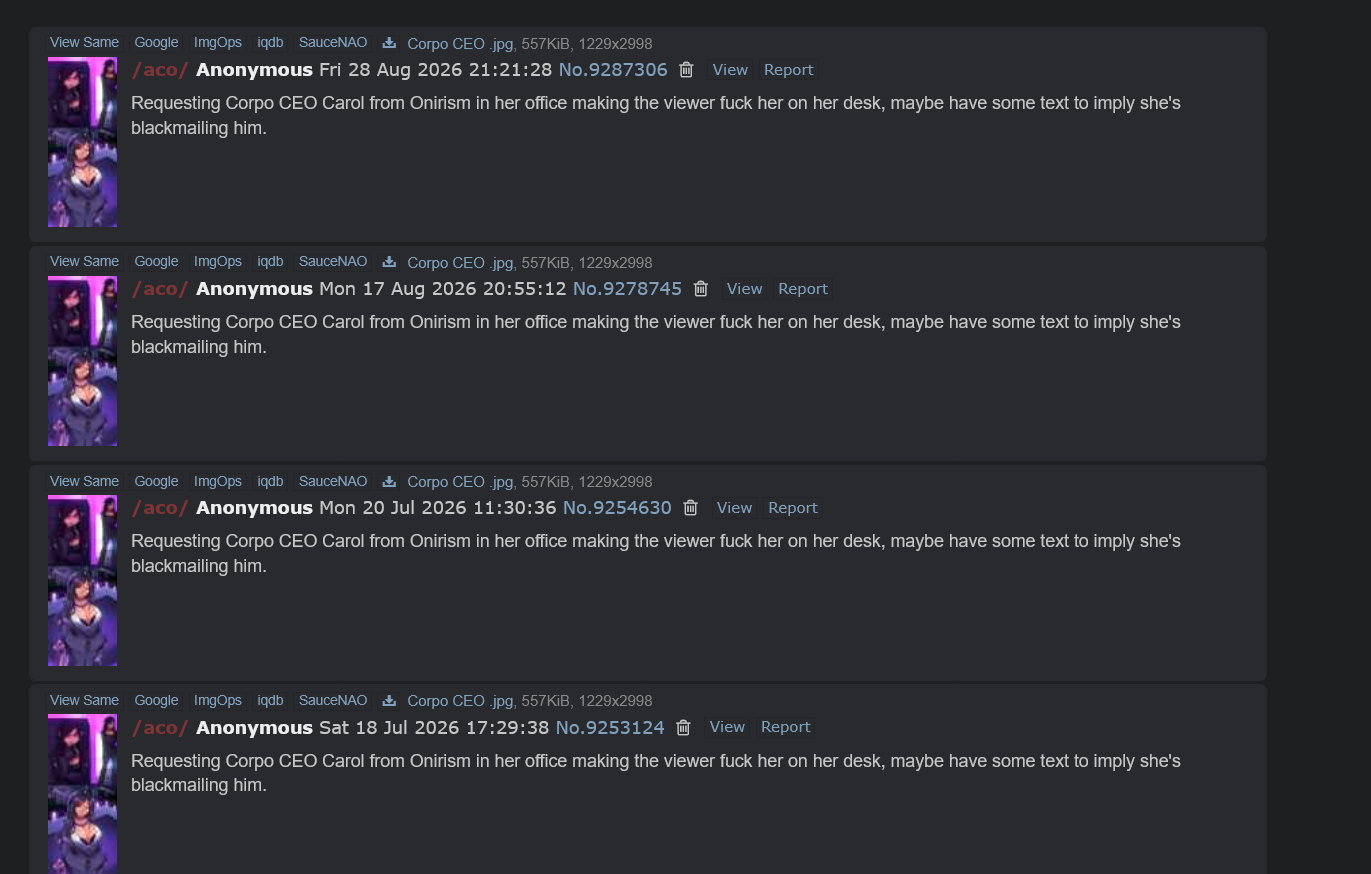
Task: Open /aco/ board link on post No.9254630
Action: point(160,508)
